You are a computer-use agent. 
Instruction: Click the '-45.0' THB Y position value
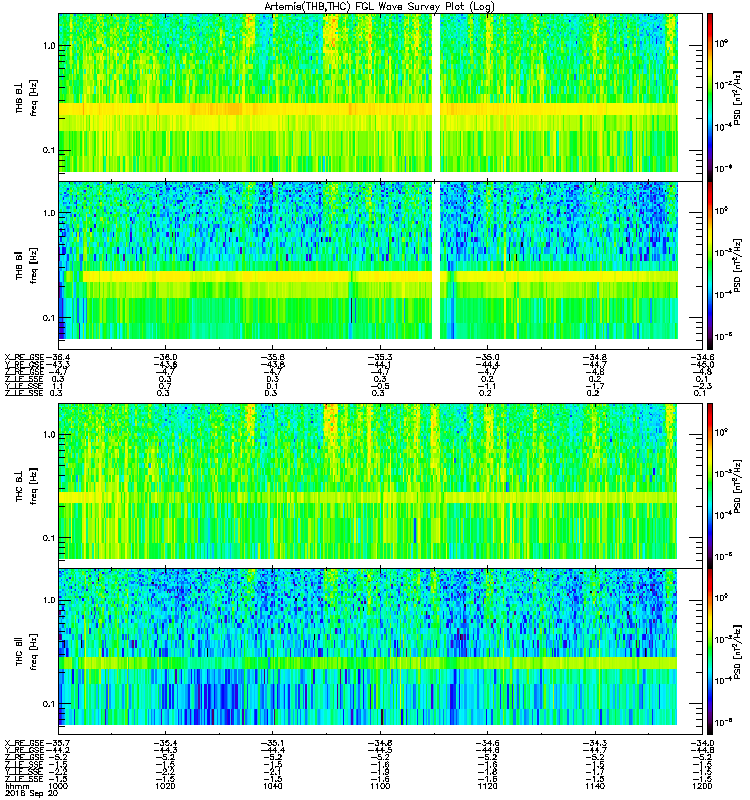702,365
